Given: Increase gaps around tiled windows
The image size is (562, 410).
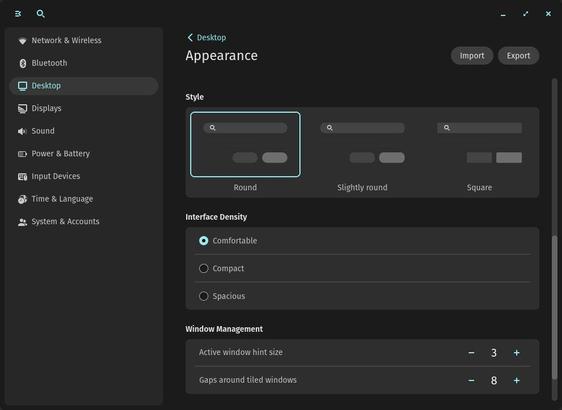Looking at the screenshot, I should (x=516, y=380).
